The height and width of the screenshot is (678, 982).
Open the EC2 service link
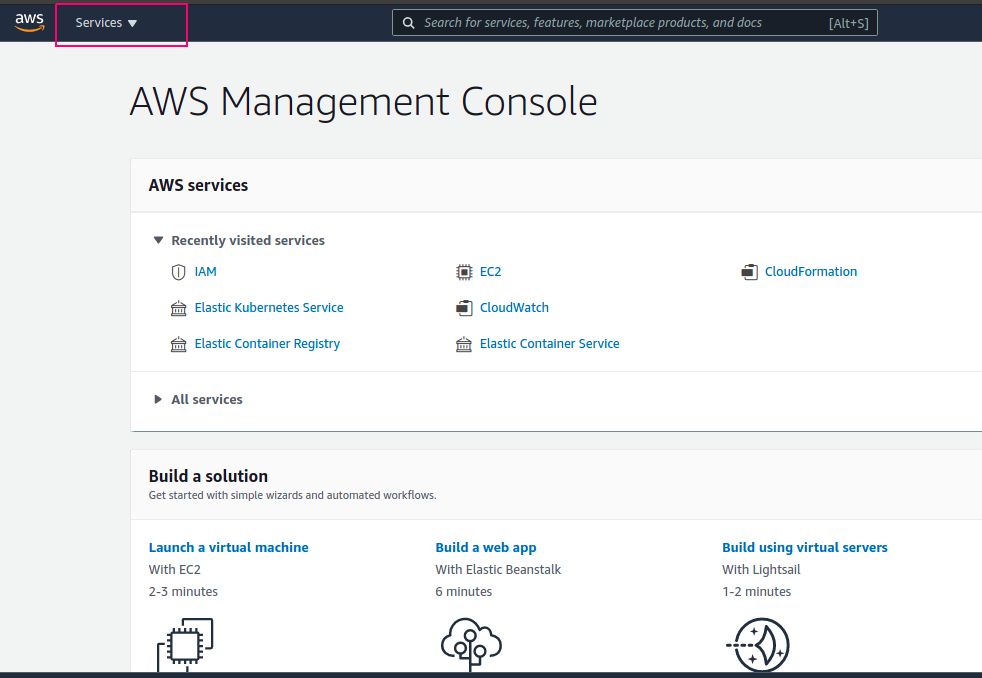click(490, 272)
